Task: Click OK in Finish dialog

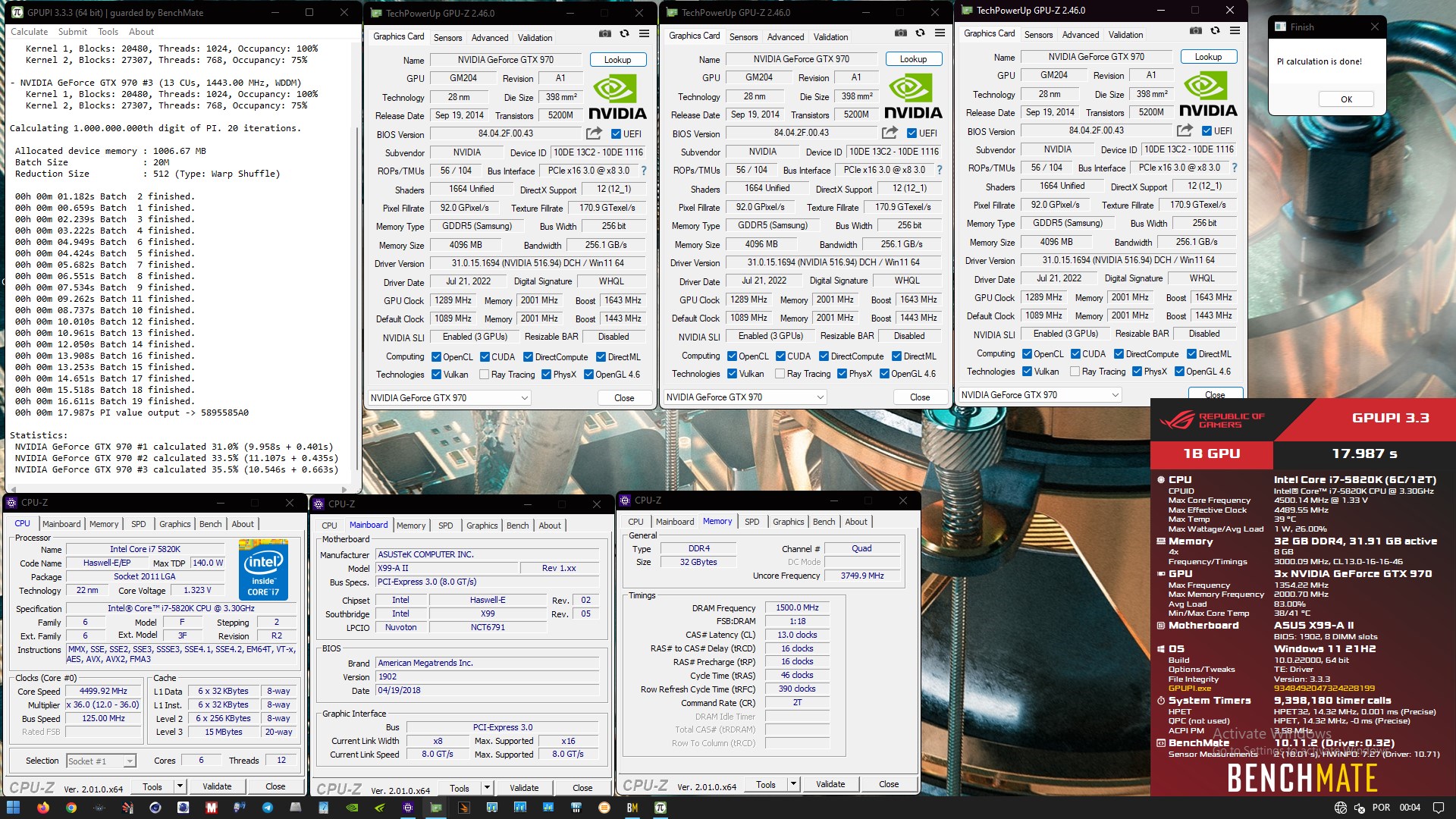Action: coord(1346,99)
